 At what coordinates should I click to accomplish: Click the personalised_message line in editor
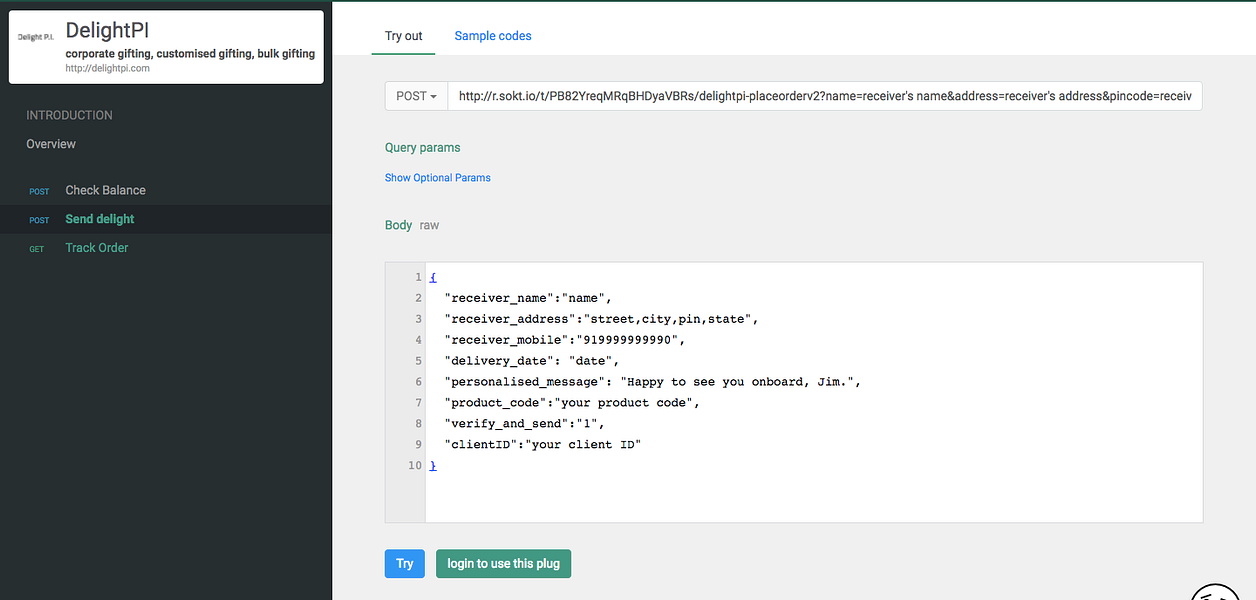point(652,382)
